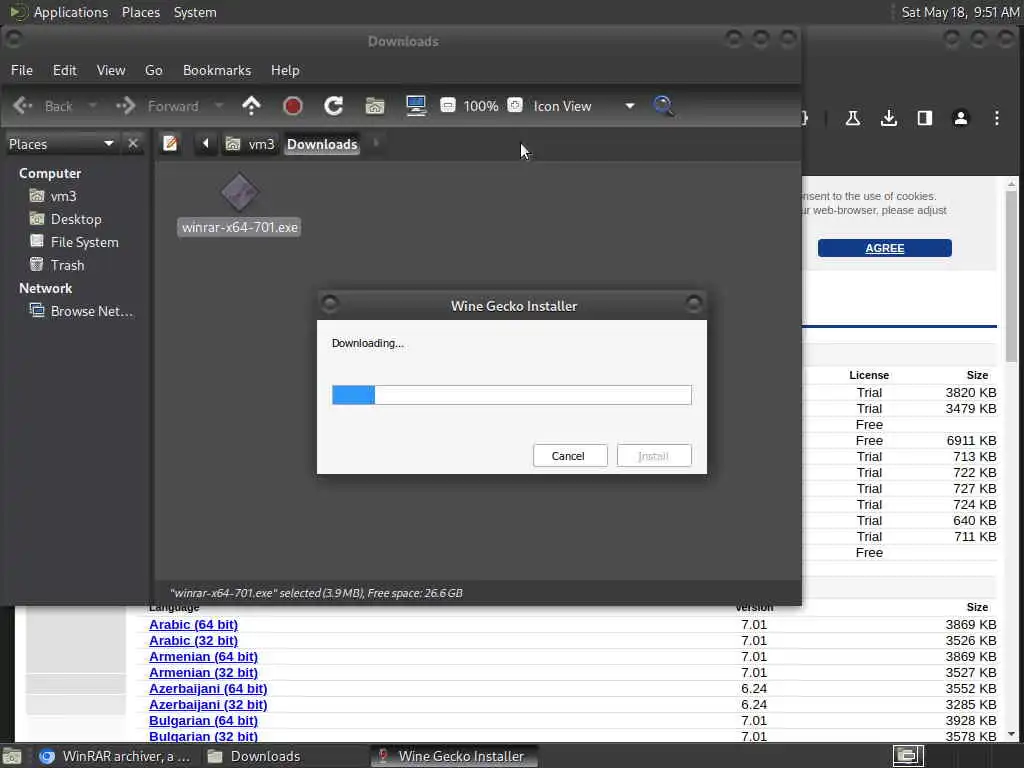Open the Bookmarks menu
Viewport: 1024px width, 768px height.
(217, 70)
